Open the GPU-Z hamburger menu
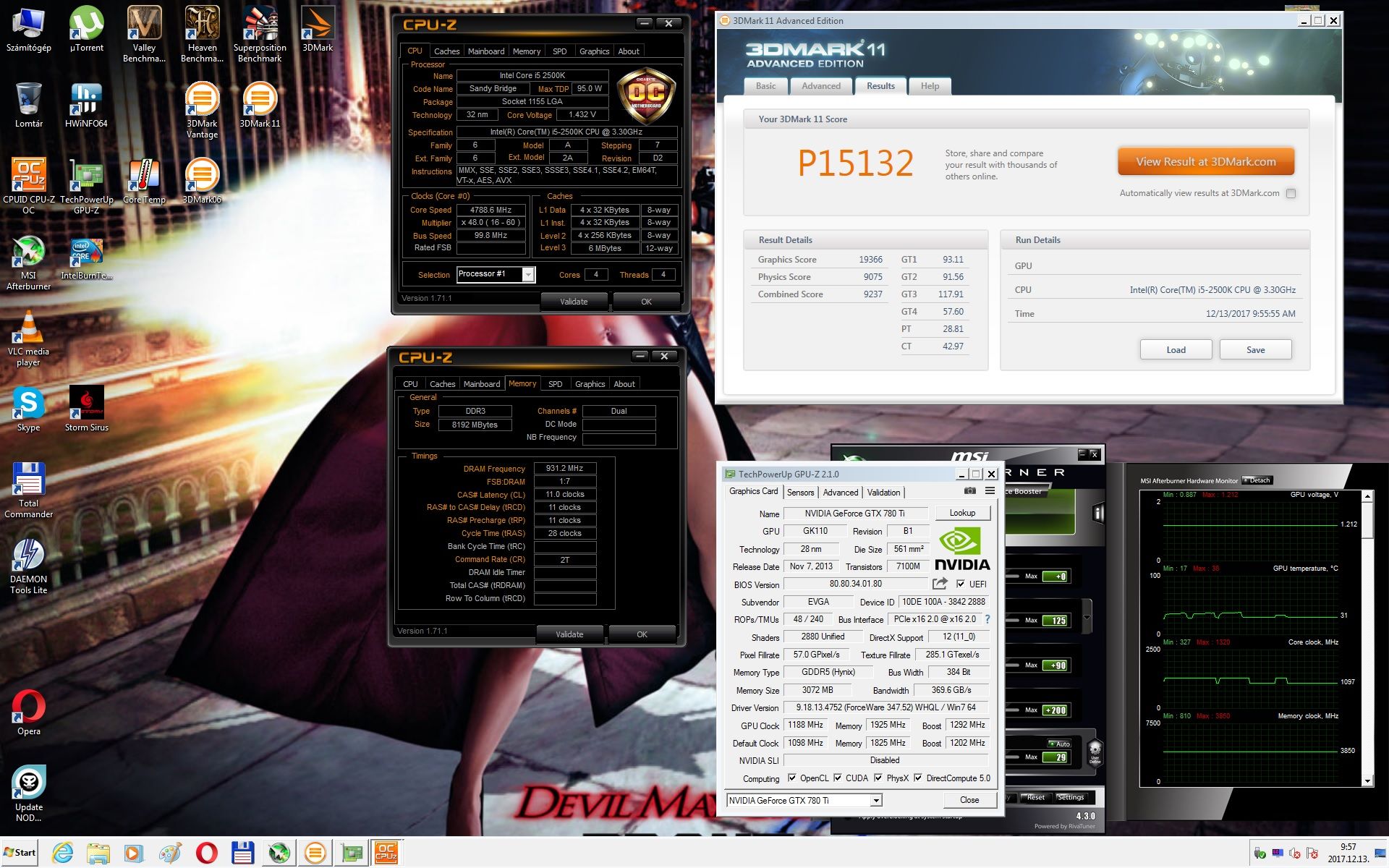This screenshot has width=1389, height=868. [x=990, y=491]
